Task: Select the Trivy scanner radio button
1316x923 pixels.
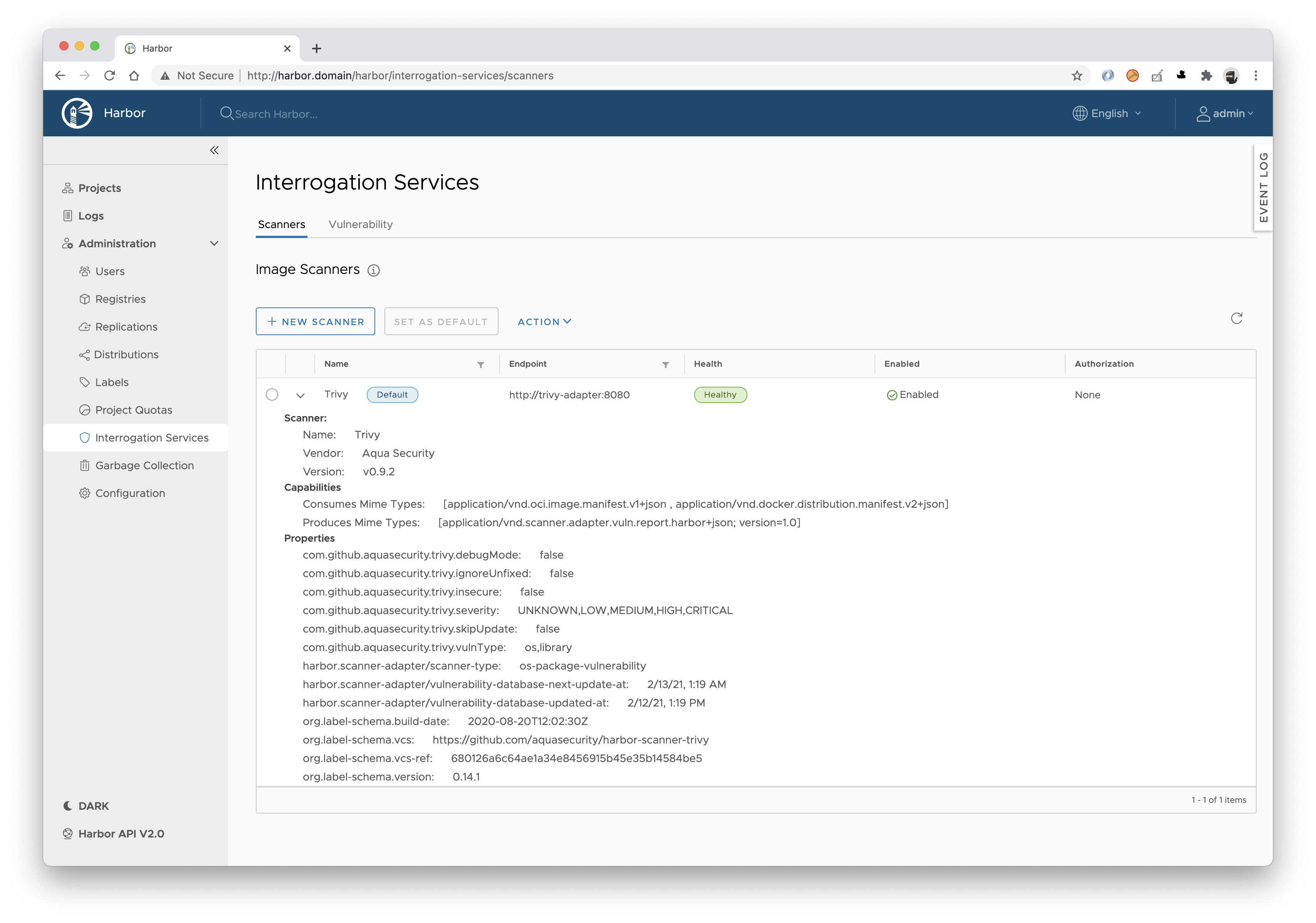Action: 272,394
